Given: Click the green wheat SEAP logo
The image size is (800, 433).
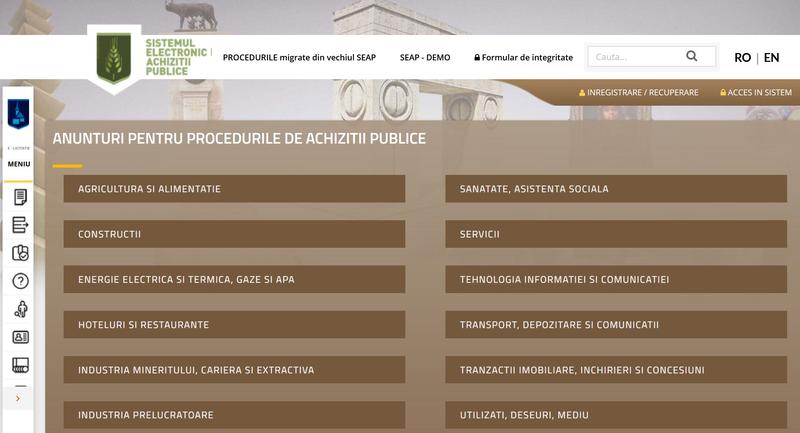Looking at the screenshot, I should 113,57.
